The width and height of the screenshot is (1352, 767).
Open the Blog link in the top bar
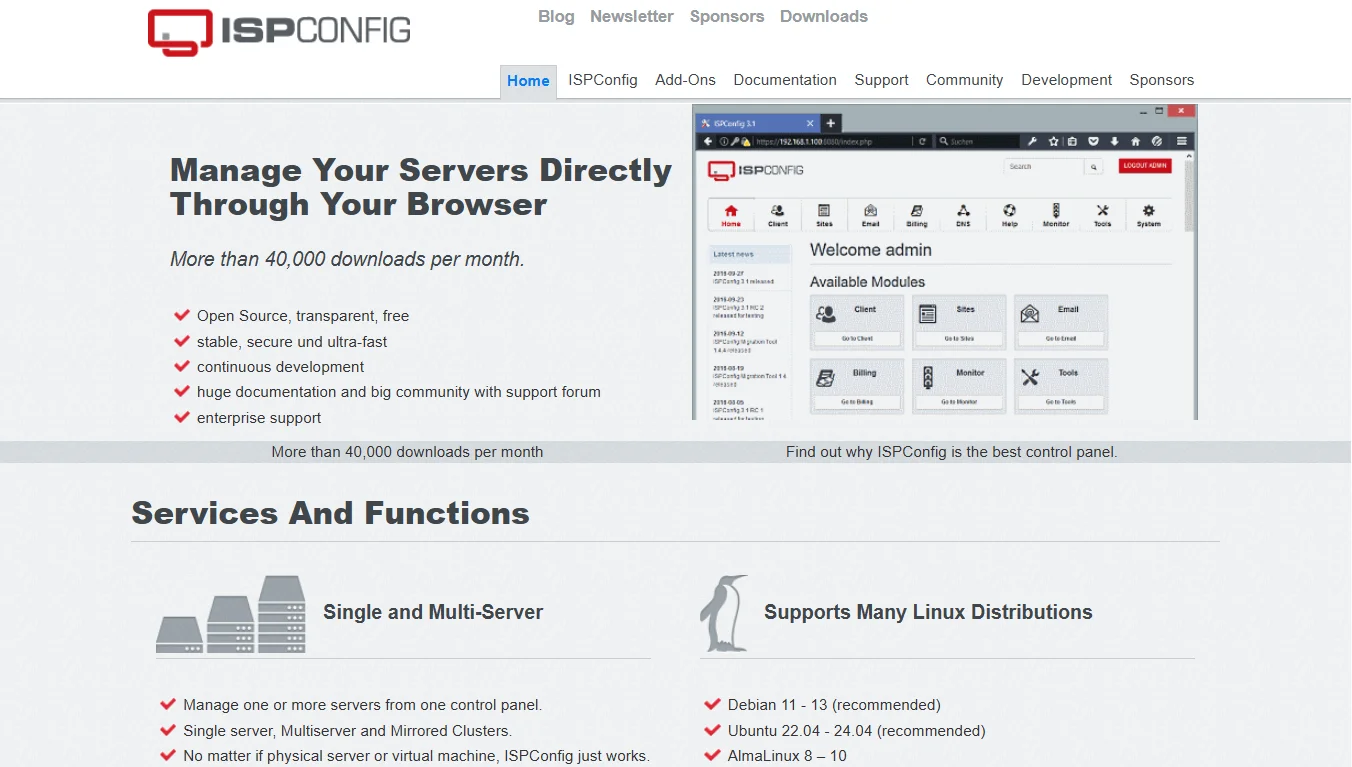pos(556,16)
